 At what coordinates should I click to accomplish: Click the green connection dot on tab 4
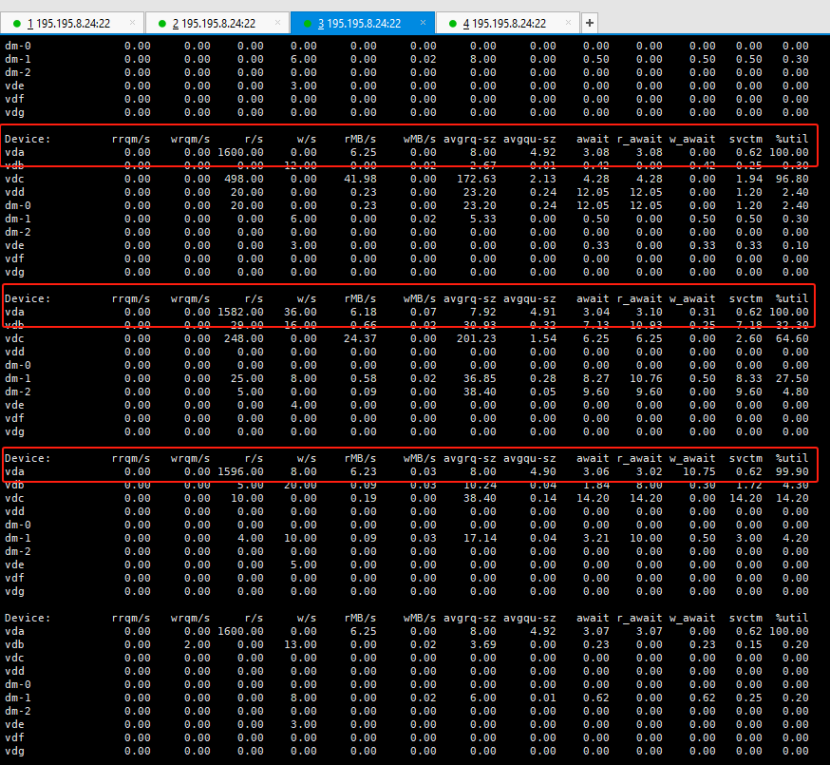pos(453,23)
